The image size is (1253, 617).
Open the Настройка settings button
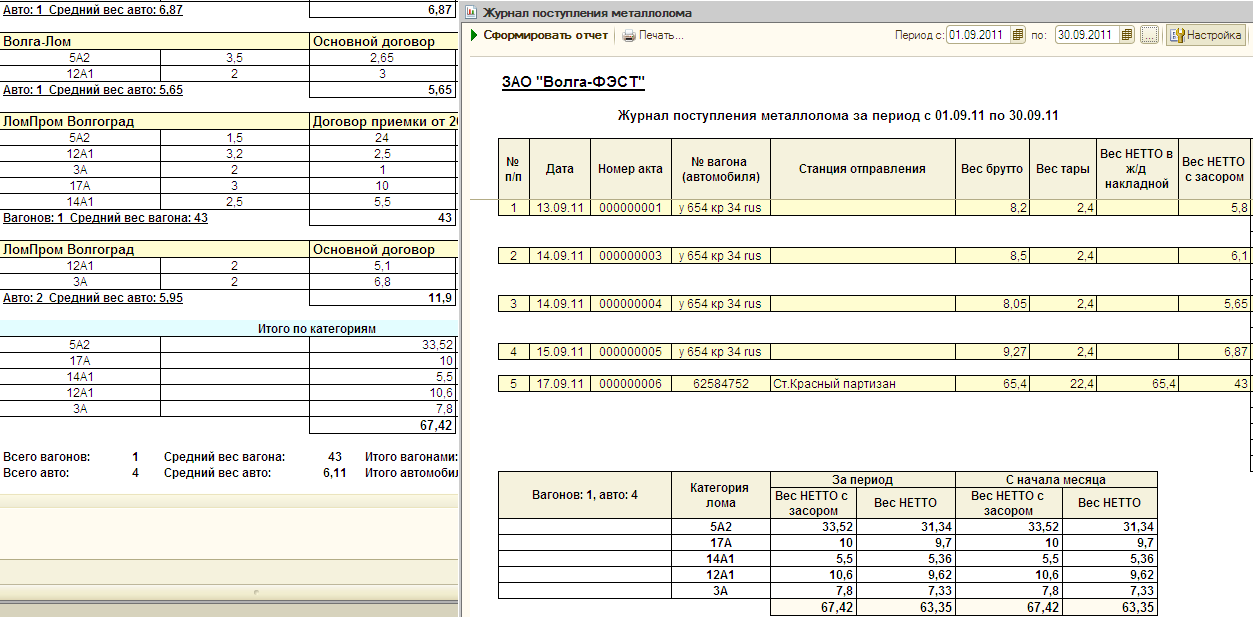pyautogui.click(x=1206, y=35)
